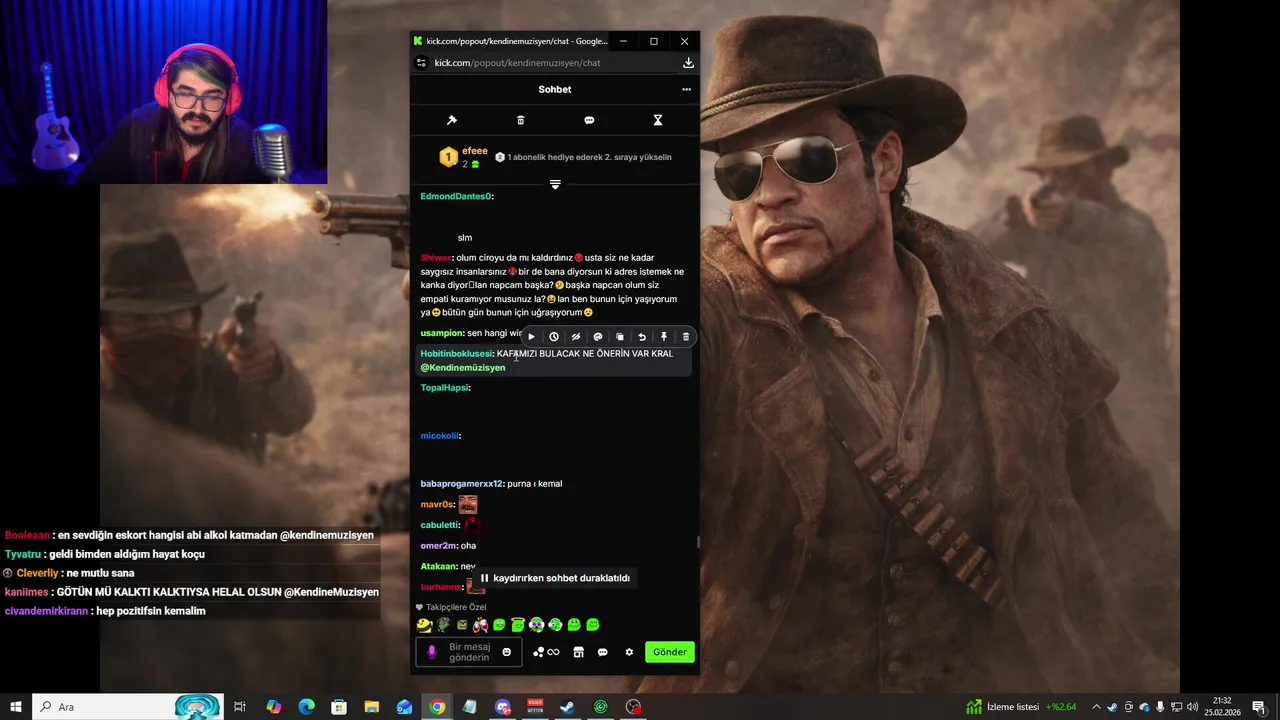The width and height of the screenshot is (1280, 720).
Task: Click username usampion in chat
Action: [x=441, y=333]
